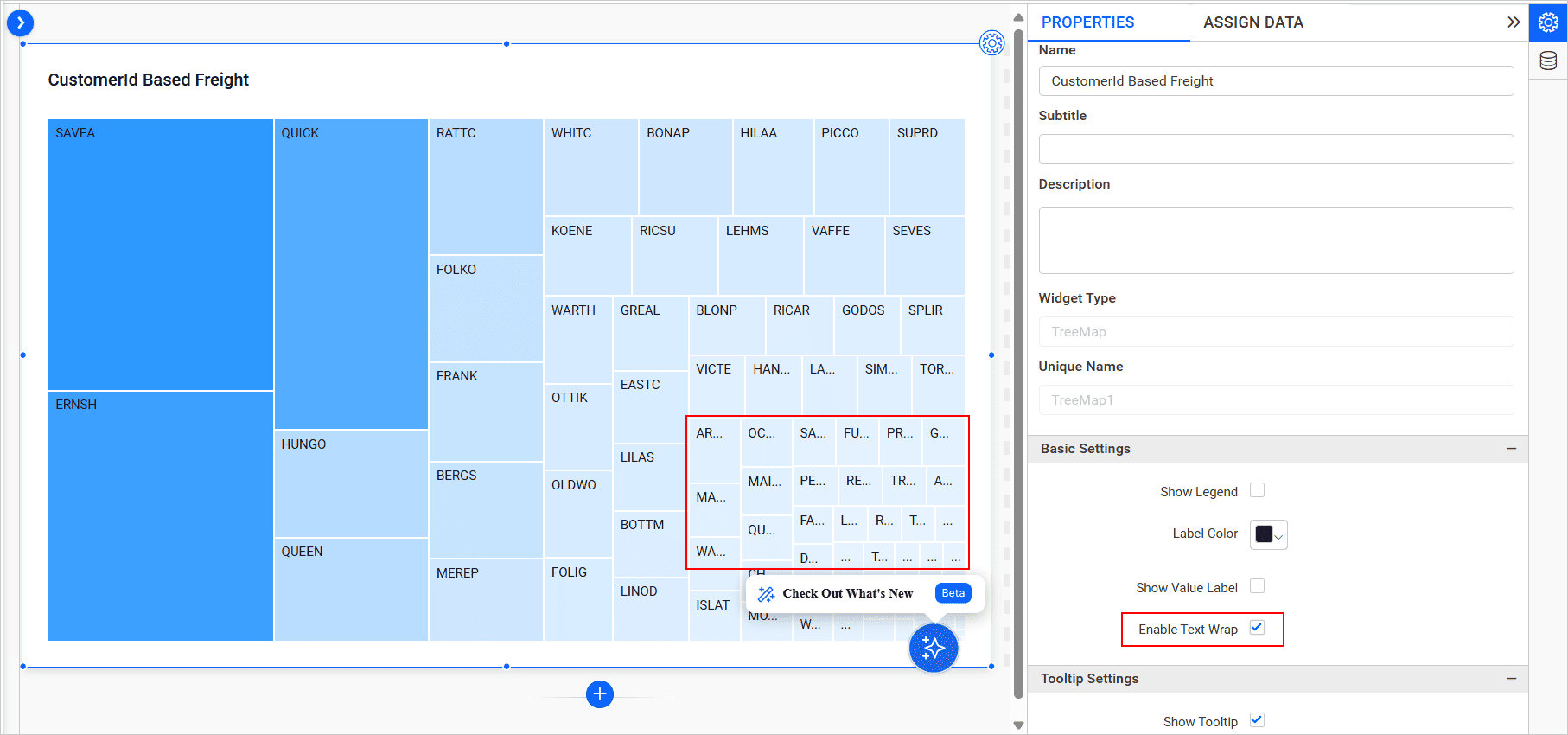The image size is (1568, 735).
Task: Expand the left side panel arrow
Action: (20, 23)
